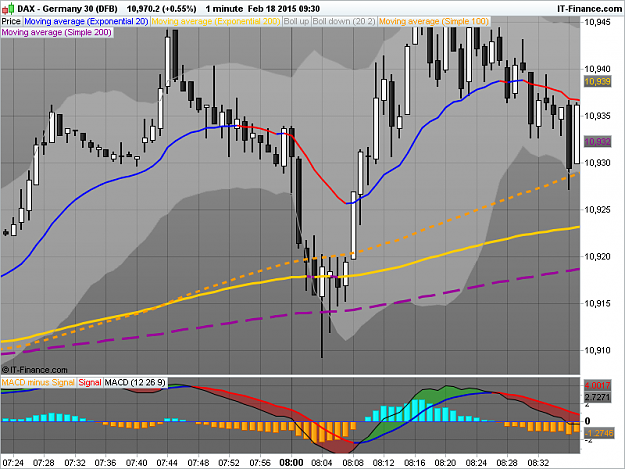Viewport: 625px width, 469px height.
Task: Select Moving average (Simple 200) legend label
Action: 57,32
